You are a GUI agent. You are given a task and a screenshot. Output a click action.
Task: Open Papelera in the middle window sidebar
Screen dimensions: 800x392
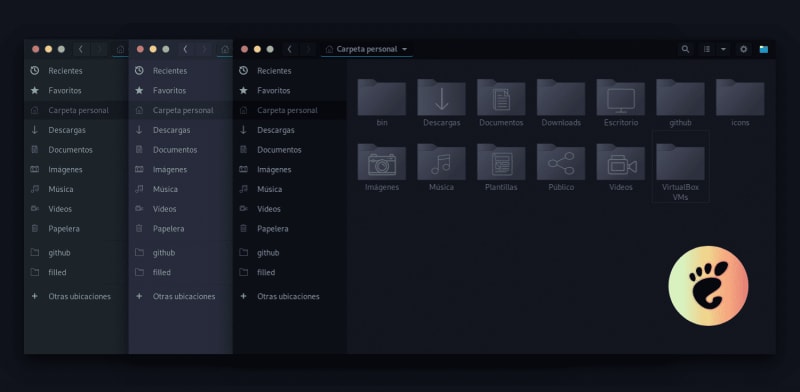click(x=181, y=229)
